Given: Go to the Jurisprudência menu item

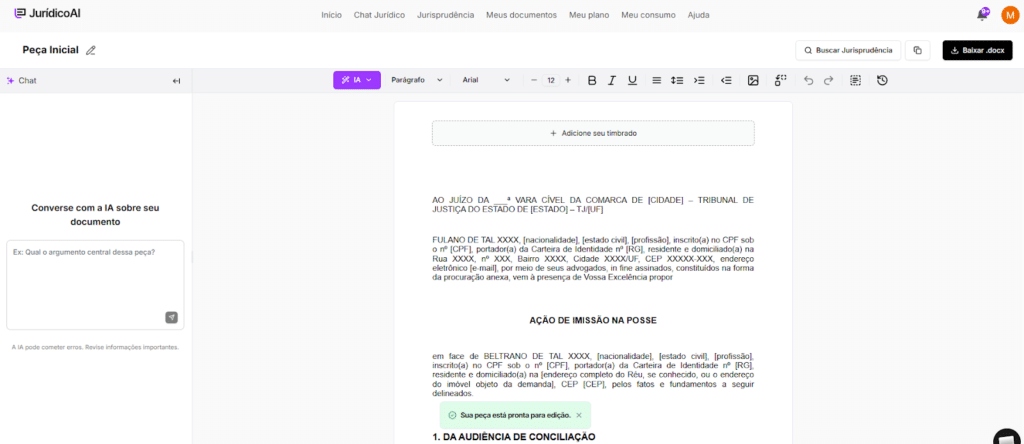Looking at the screenshot, I should pos(445,15).
